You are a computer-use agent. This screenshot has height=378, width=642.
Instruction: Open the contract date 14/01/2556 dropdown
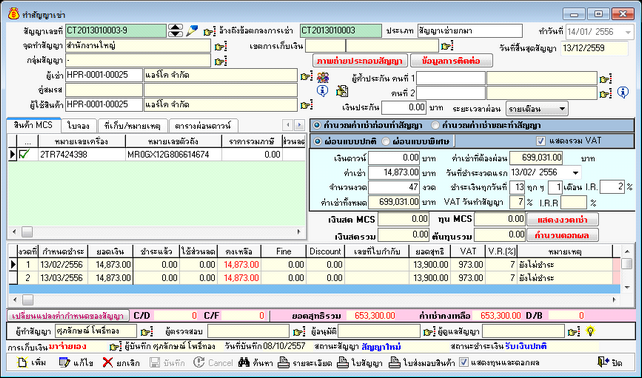tap(628, 32)
